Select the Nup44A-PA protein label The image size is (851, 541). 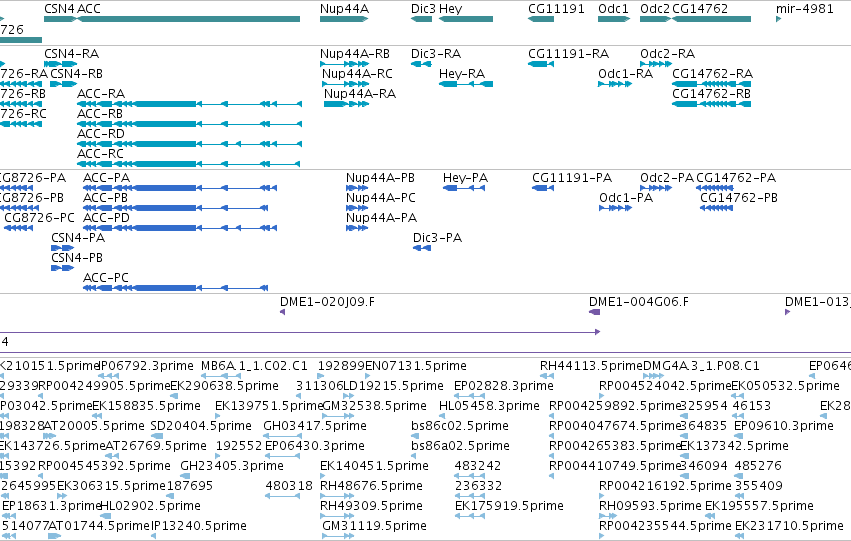382,218
